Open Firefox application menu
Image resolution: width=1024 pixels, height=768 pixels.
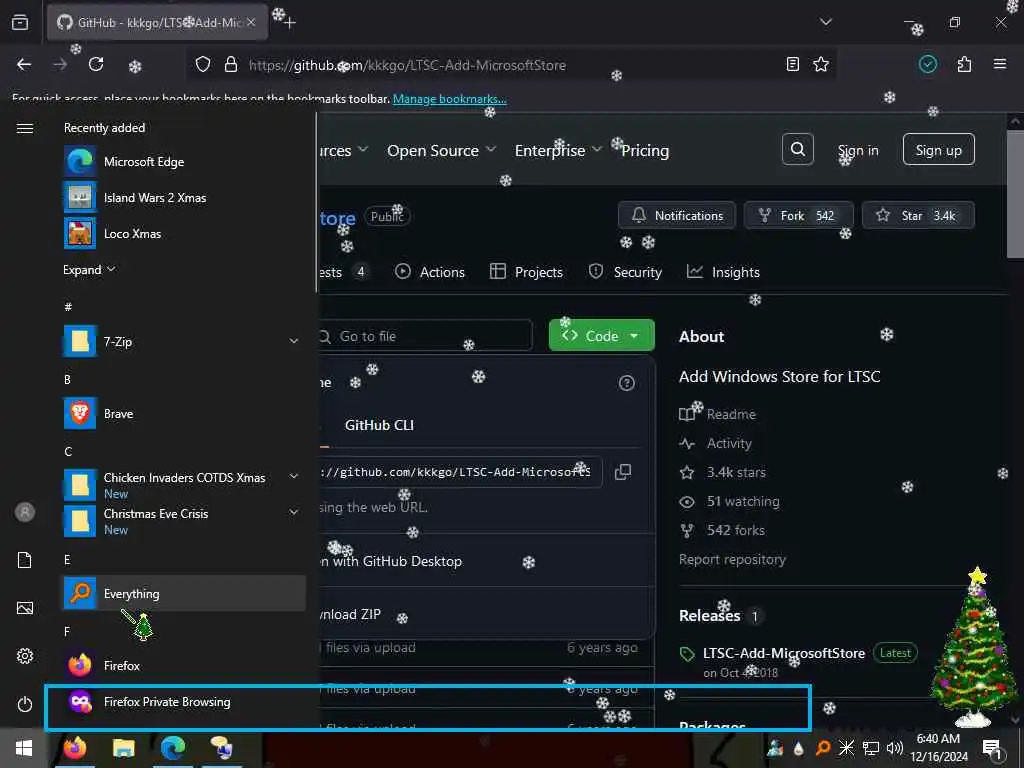coord(999,64)
